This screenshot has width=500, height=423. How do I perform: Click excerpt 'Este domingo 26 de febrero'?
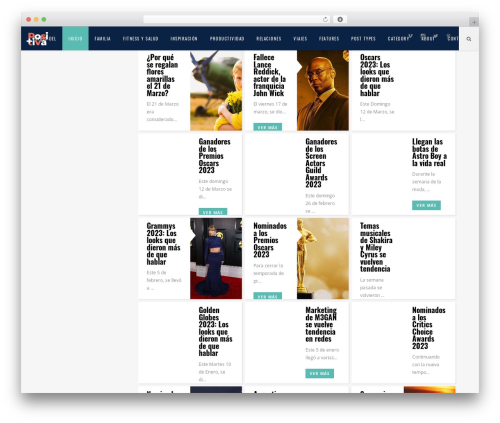click(320, 203)
